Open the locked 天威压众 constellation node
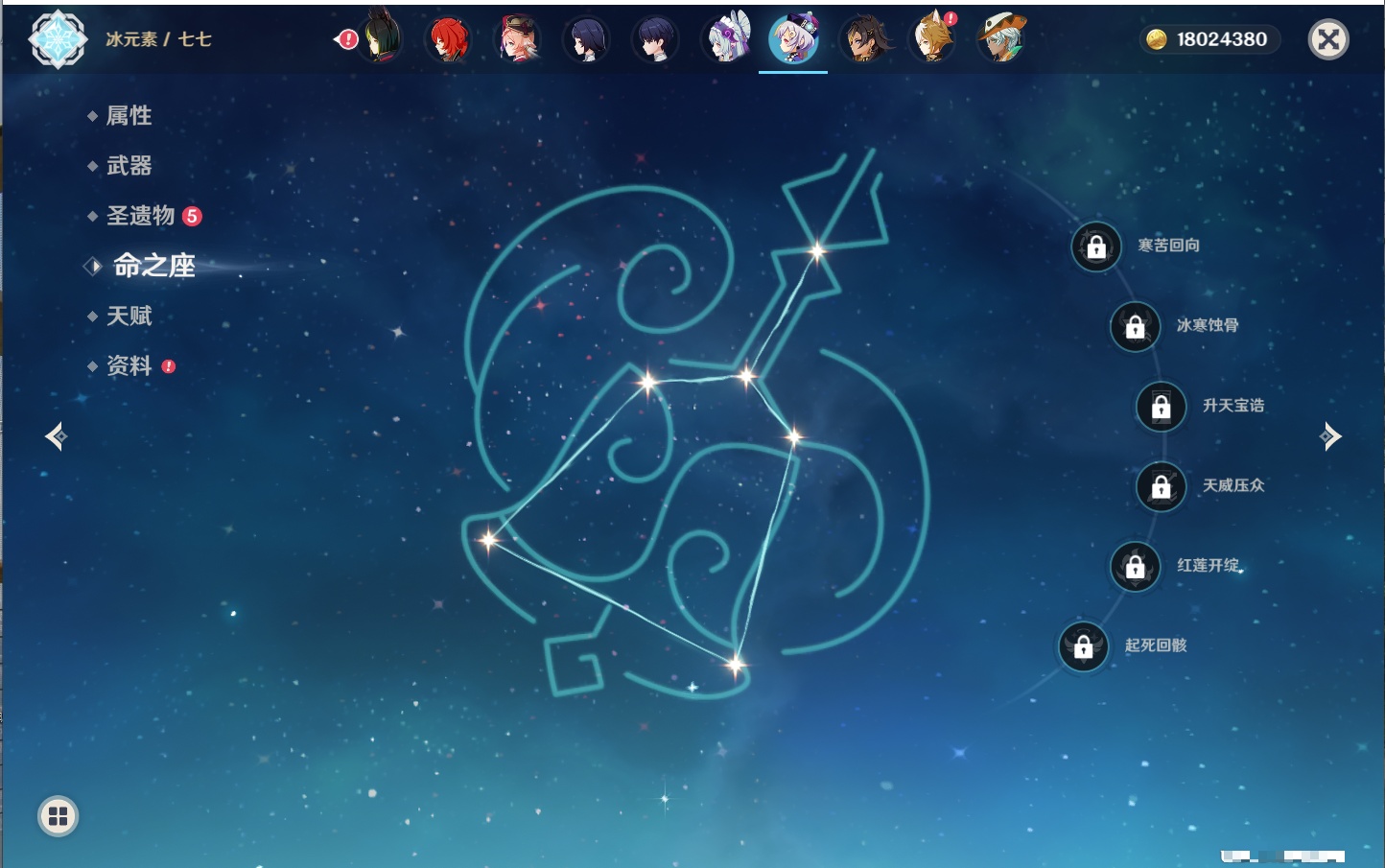The height and width of the screenshot is (868, 1385). [x=1162, y=486]
